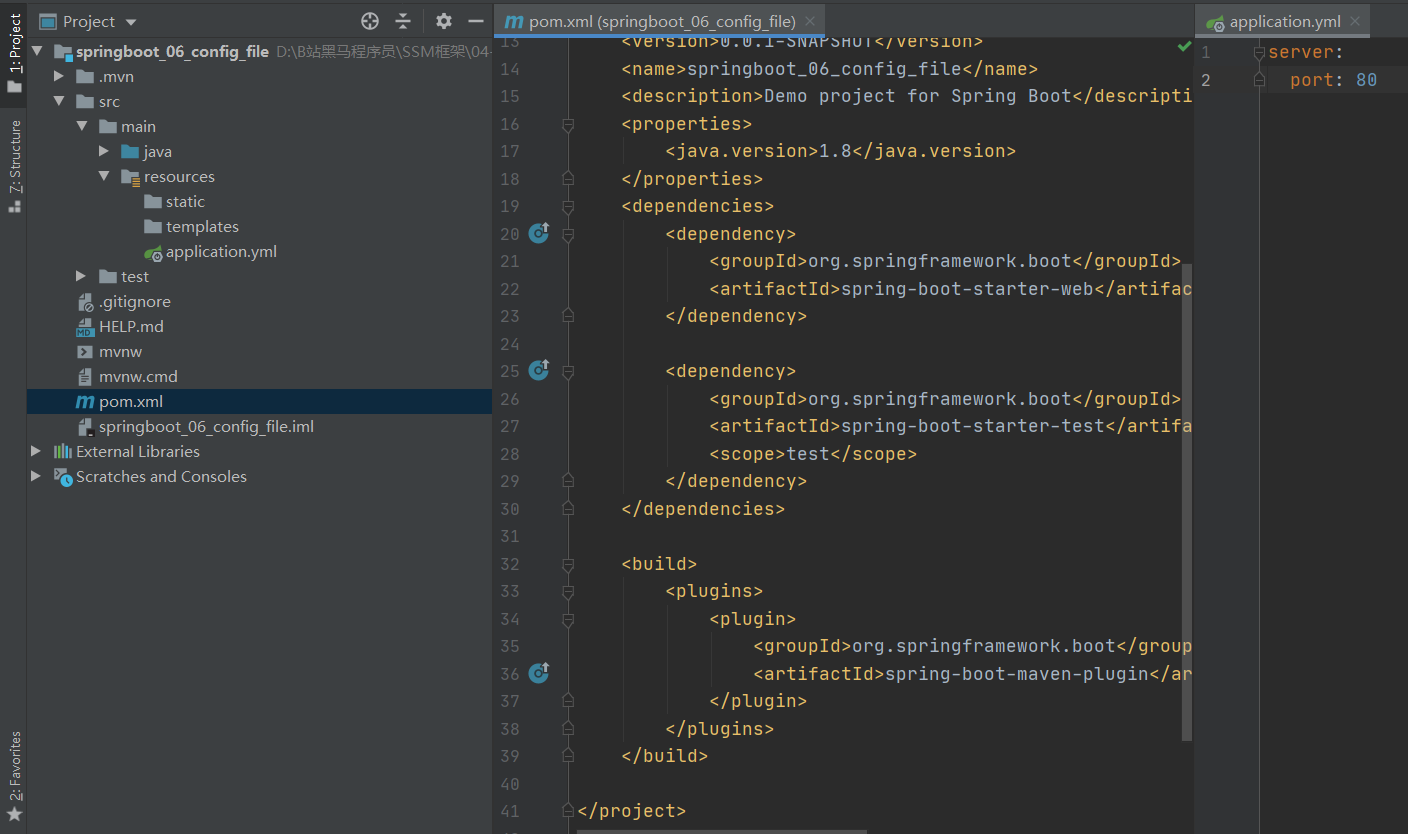This screenshot has height=834, width=1408.
Task: Click the locate/scroll-from-source target icon
Action: point(370,21)
